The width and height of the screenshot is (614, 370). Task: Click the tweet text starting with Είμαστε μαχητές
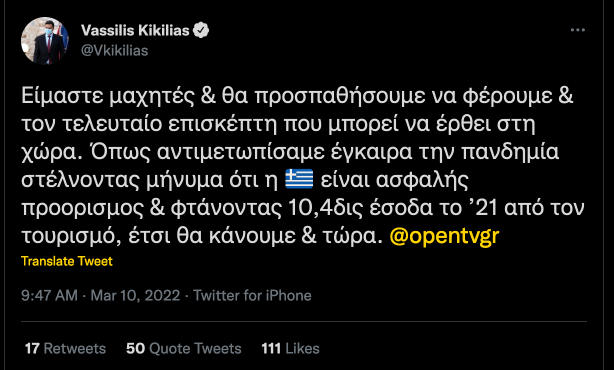click(x=302, y=166)
